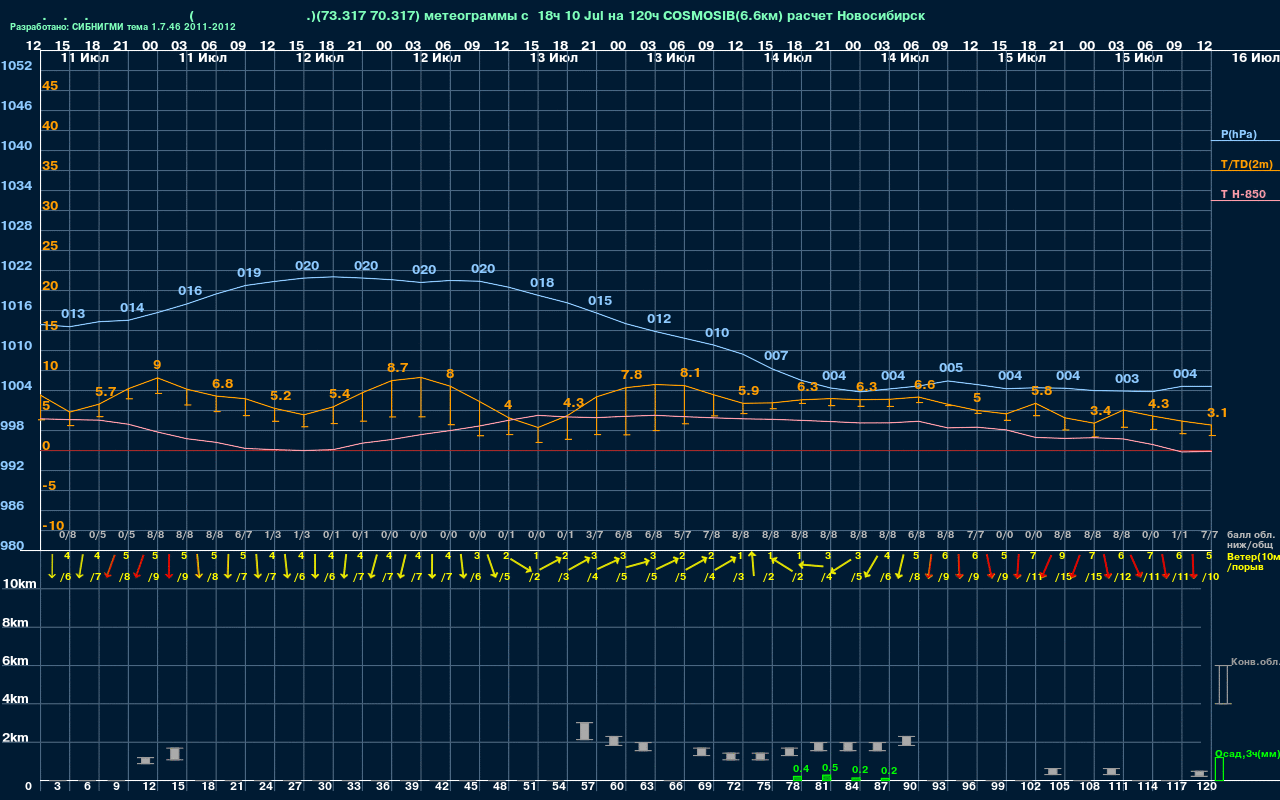Click the orange line swatch under T/TD(2m)
Screen dimensions: 1280x800
pyautogui.click(x=1245, y=171)
